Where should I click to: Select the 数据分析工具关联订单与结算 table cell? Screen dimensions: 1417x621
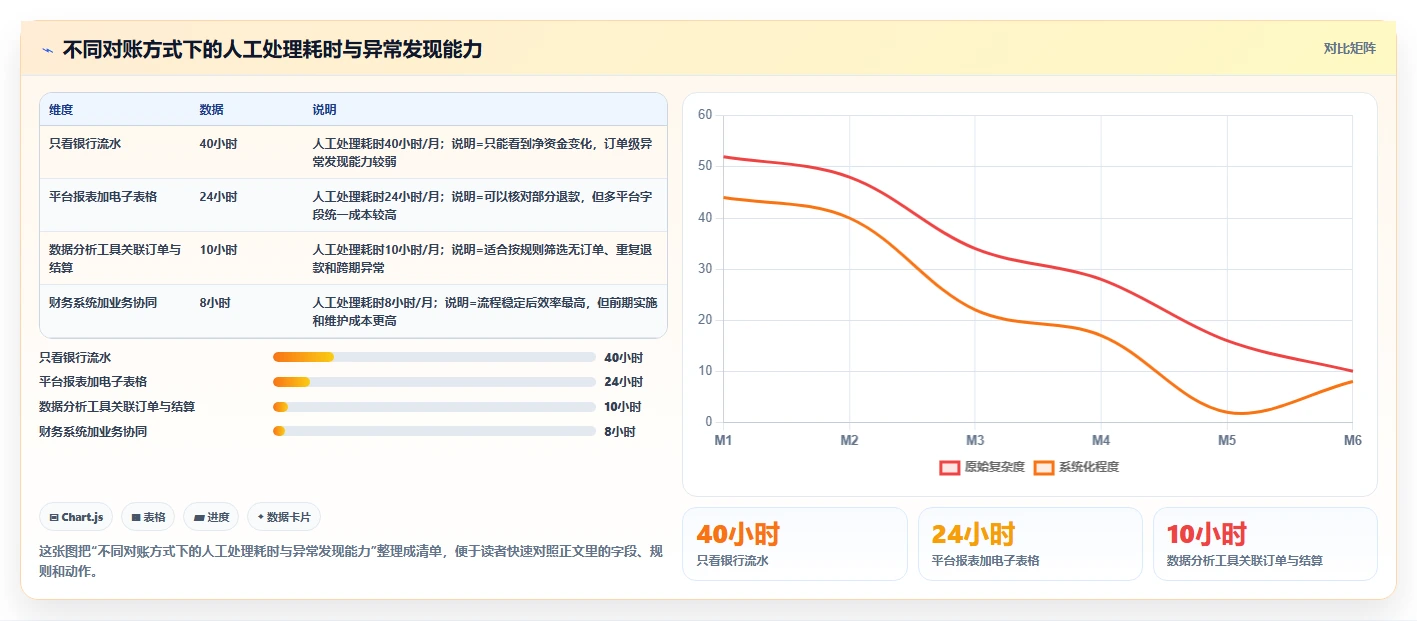(x=115, y=258)
